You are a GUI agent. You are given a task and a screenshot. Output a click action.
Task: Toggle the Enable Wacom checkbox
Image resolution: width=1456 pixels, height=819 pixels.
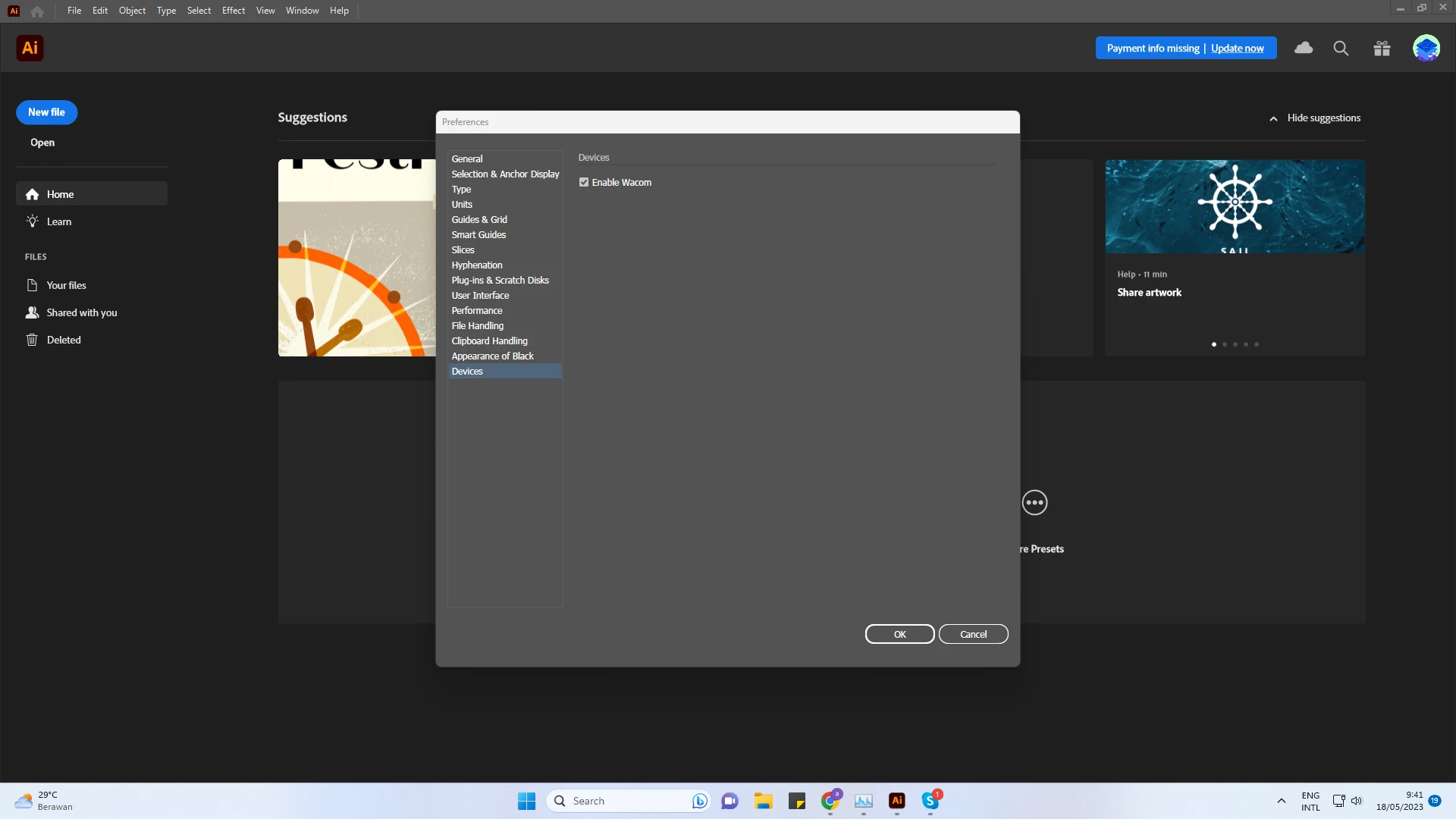click(x=584, y=183)
